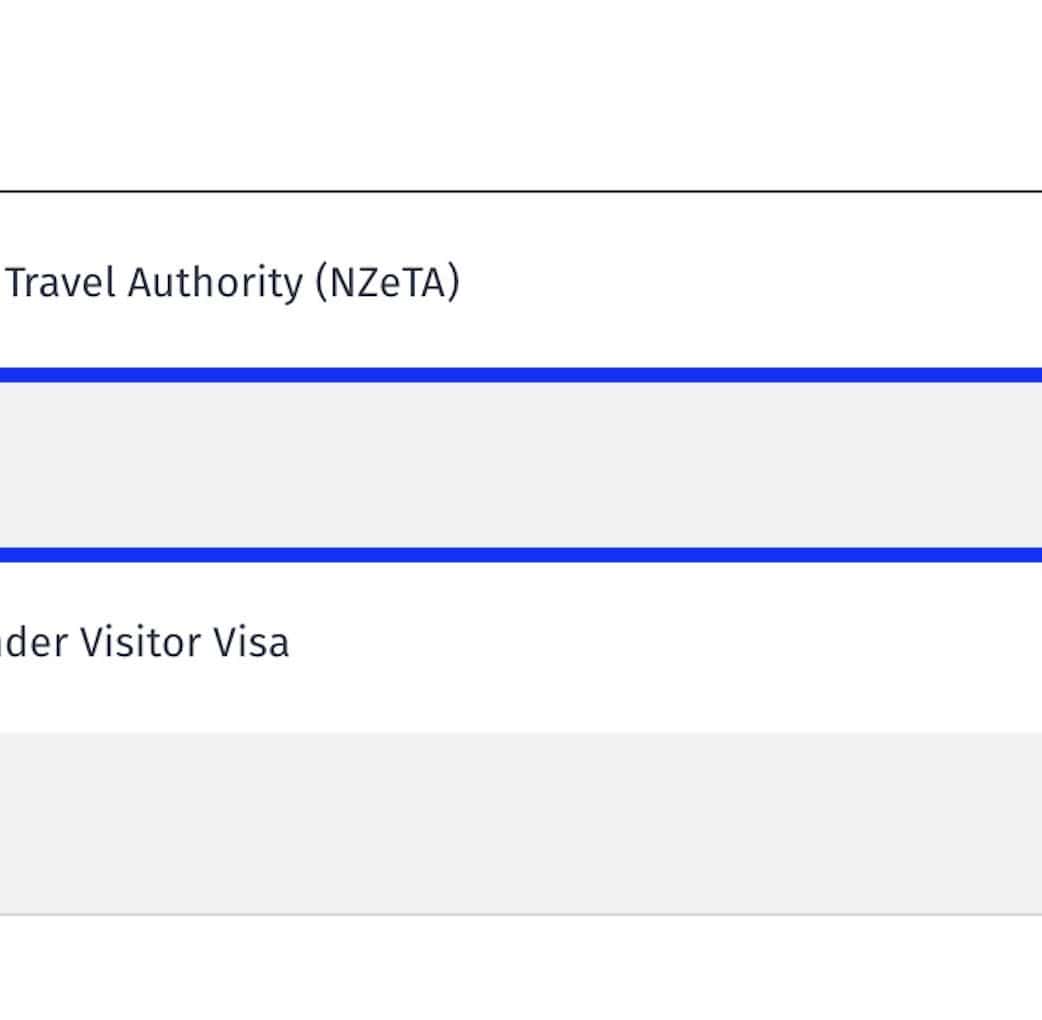Click the word "Travel" in first row
Screen dimensions: 1042x1020
62,283
